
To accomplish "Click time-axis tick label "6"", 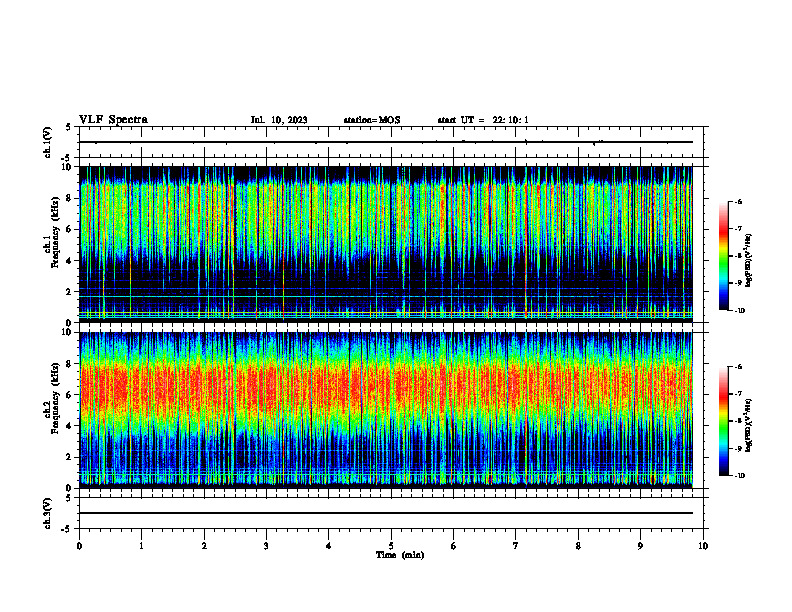I will (x=453, y=546).
